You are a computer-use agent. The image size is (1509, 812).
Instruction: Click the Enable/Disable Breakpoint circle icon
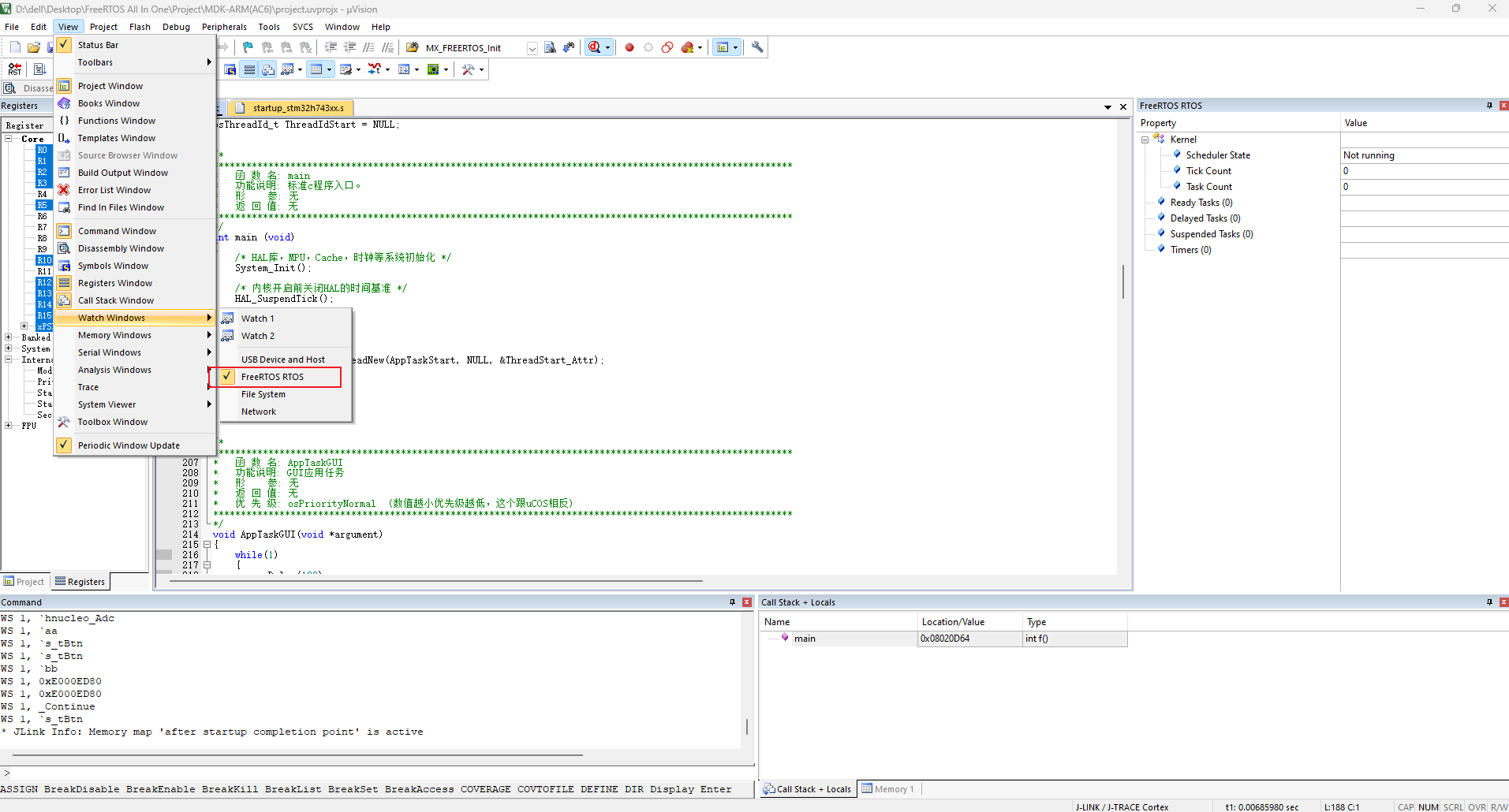coord(648,47)
